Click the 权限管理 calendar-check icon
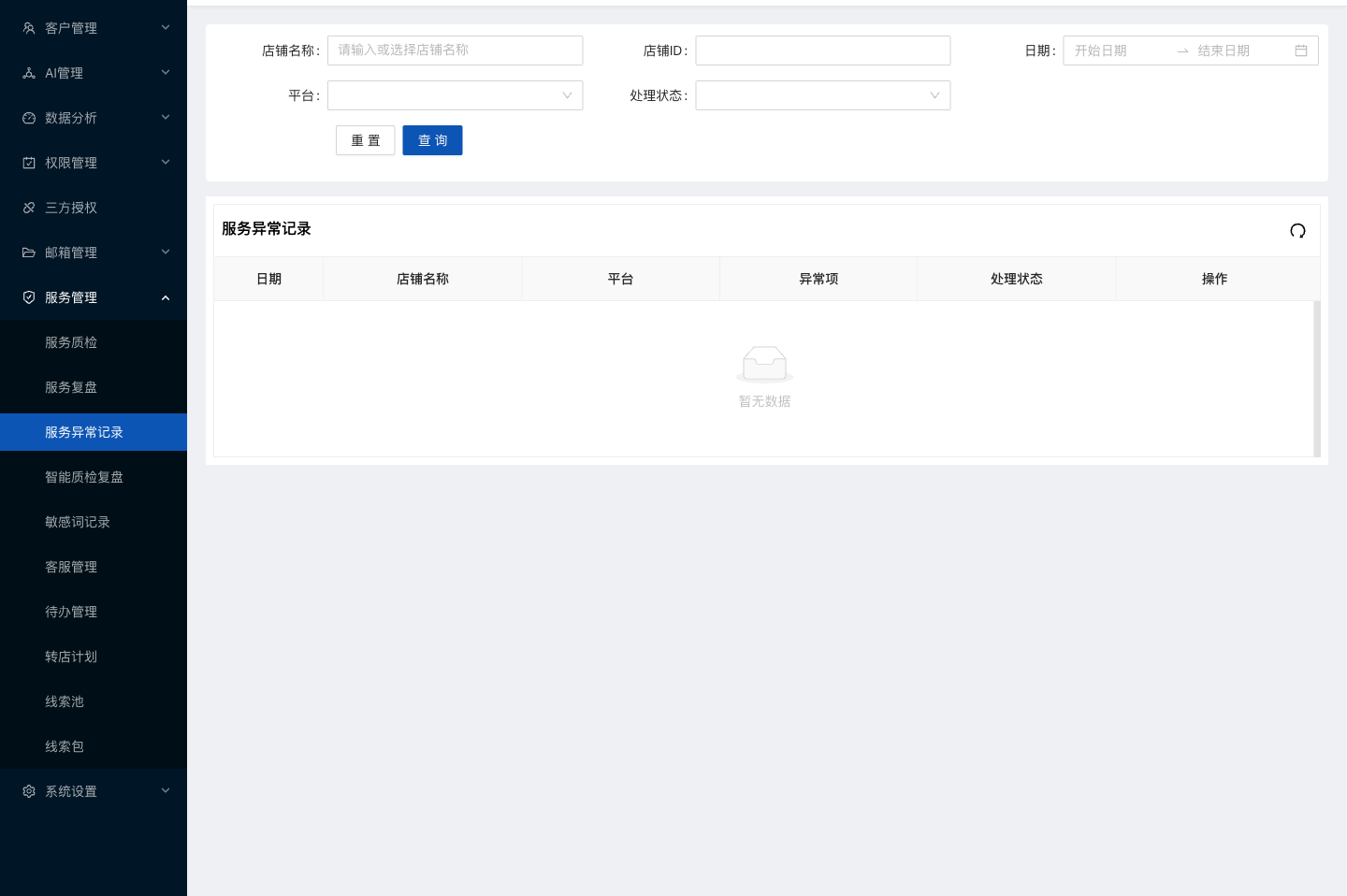Screen dimensions: 1347x896 [x=29, y=163]
